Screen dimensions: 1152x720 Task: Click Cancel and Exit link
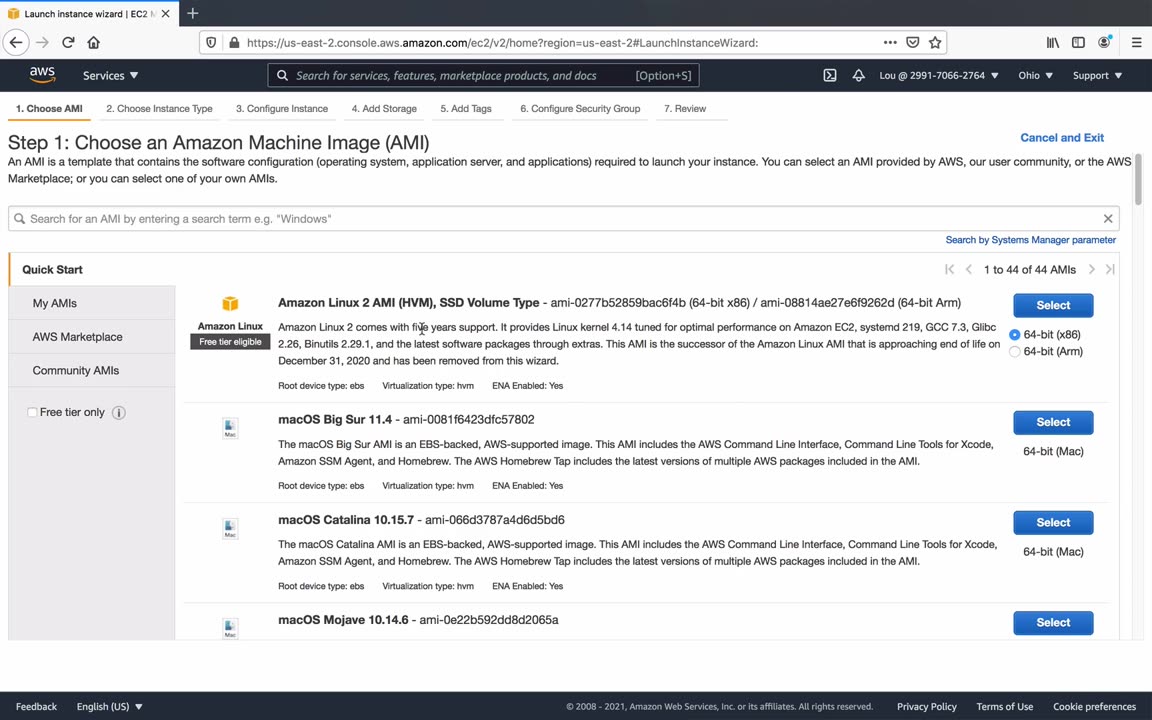(1062, 137)
